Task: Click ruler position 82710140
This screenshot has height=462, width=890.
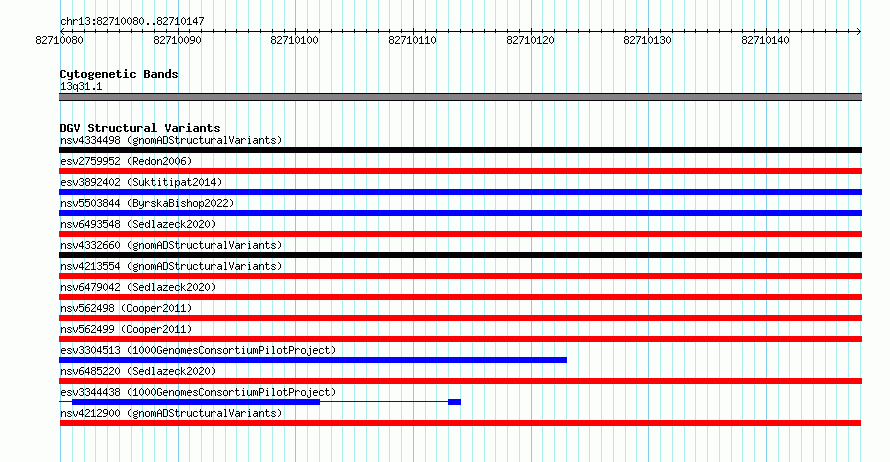Action: (x=766, y=40)
